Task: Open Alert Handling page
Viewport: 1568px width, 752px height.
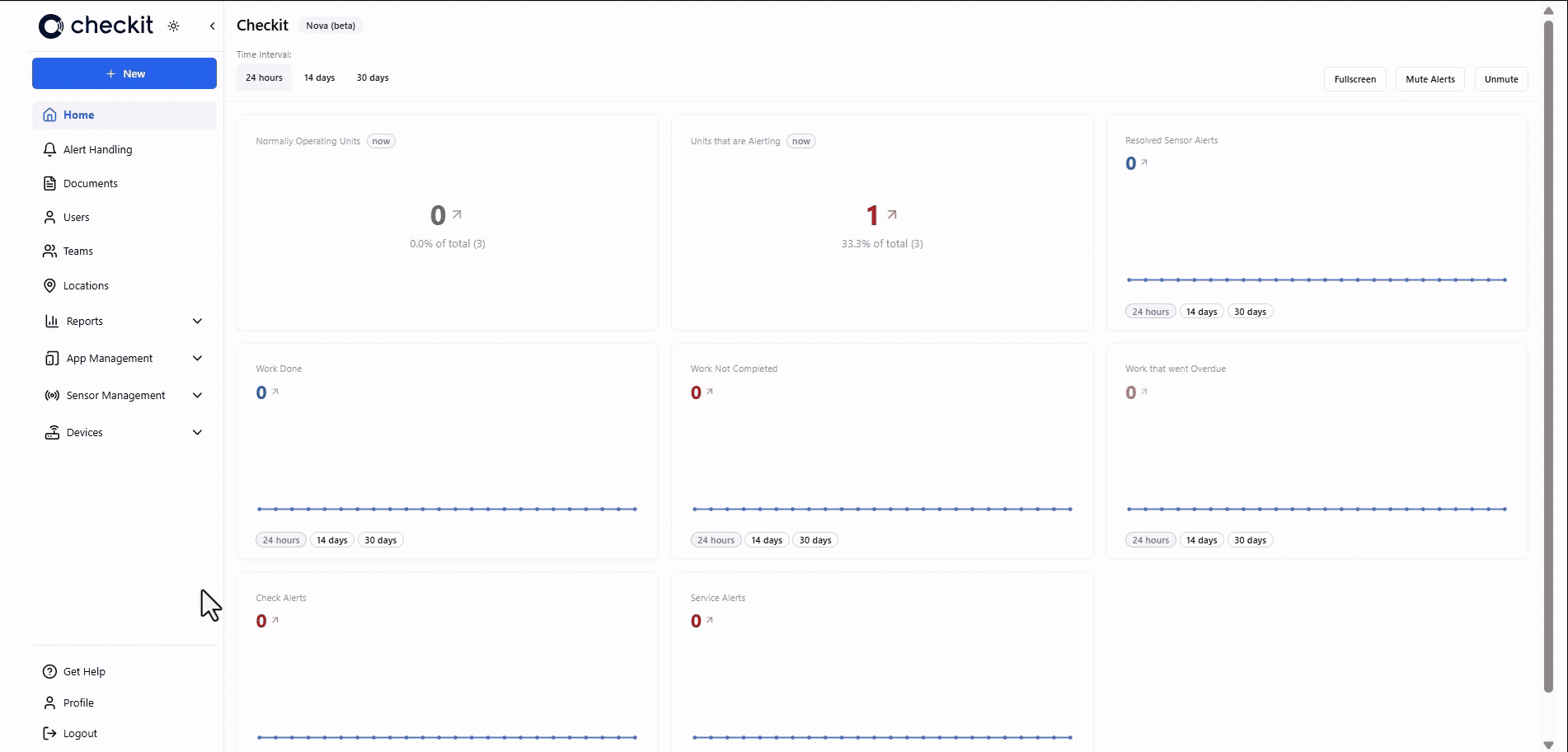Action: coord(124,149)
